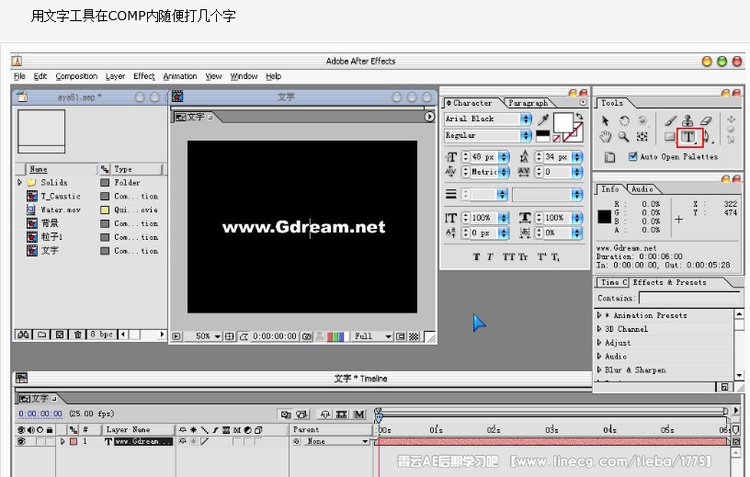Apply Superscript text style
The width and height of the screenshot is (750, 477).
[x=541, y=257]
